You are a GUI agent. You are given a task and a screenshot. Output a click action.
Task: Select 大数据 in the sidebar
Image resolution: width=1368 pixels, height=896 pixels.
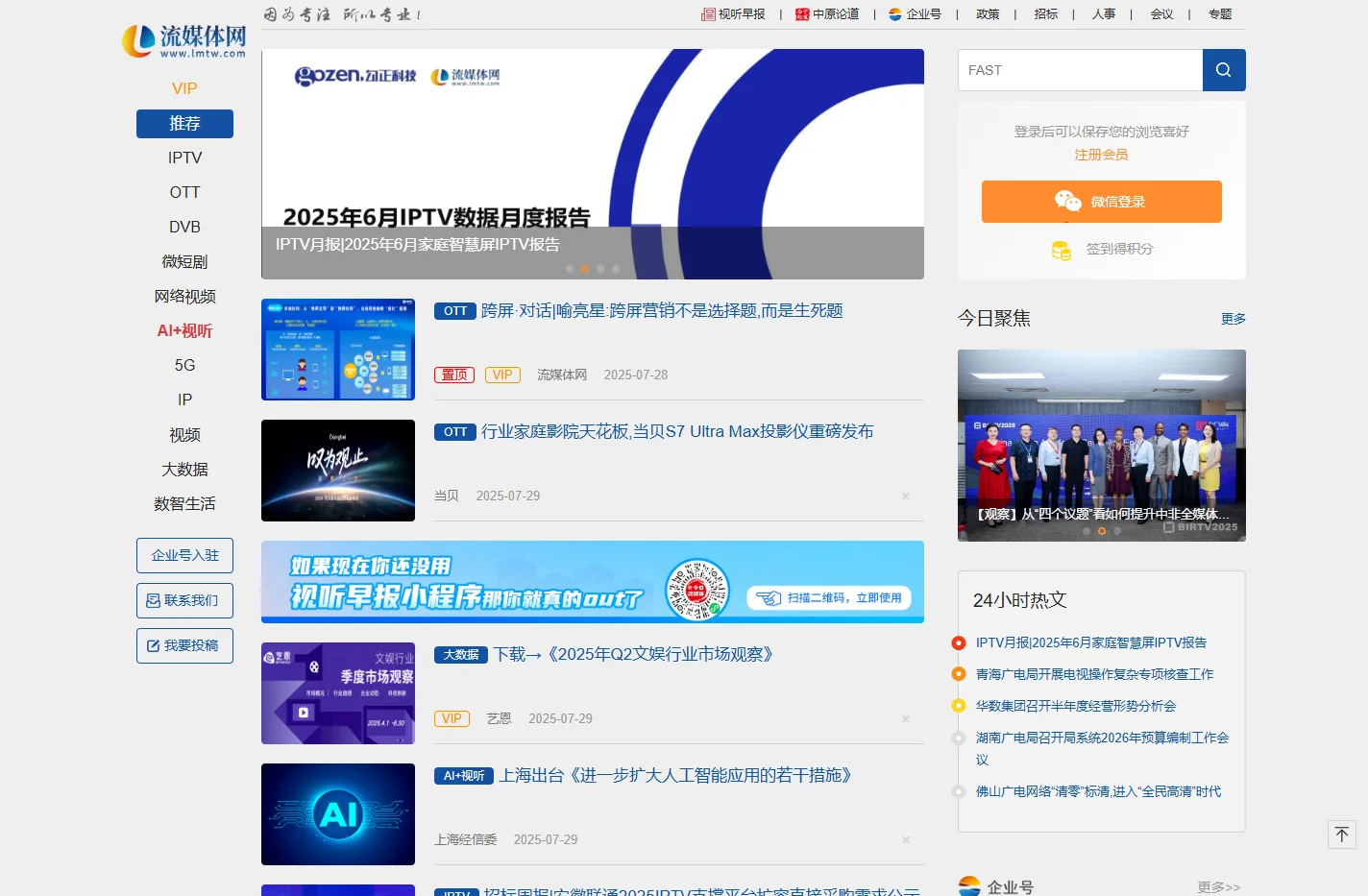[184, 470]
